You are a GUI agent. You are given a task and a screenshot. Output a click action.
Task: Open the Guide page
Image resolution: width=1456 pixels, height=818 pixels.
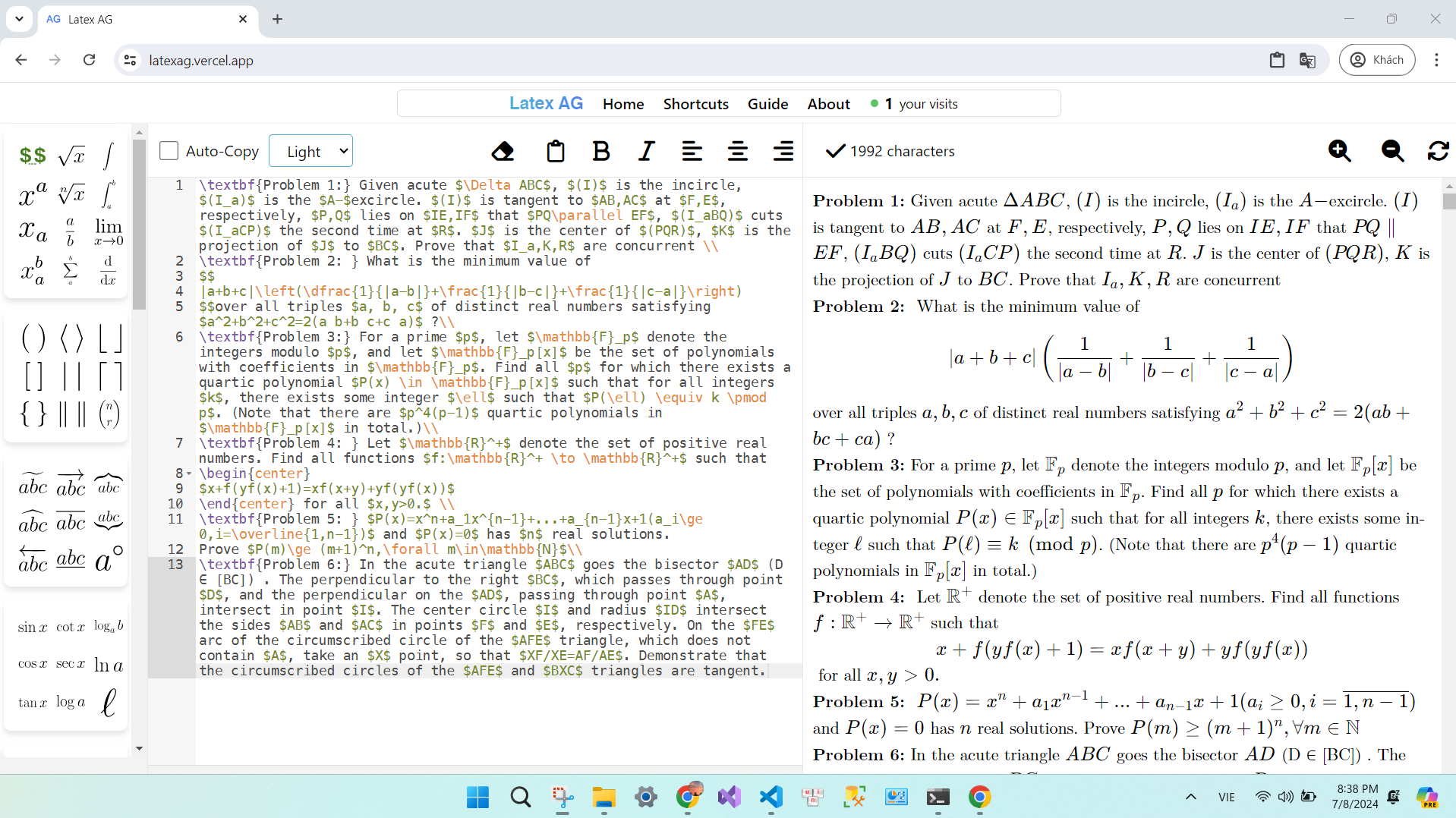(x=767, y=104)
